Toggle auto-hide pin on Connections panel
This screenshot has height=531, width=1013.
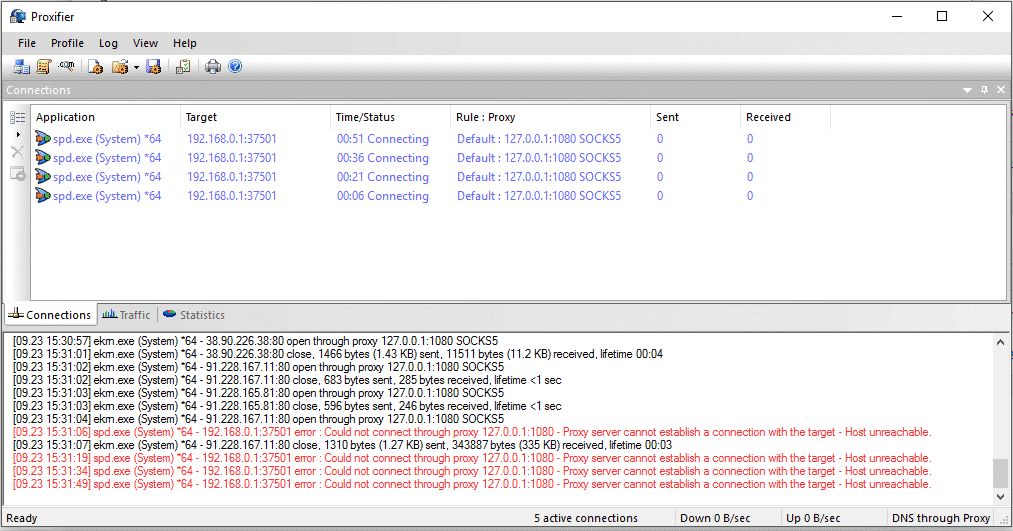point(984,90)
